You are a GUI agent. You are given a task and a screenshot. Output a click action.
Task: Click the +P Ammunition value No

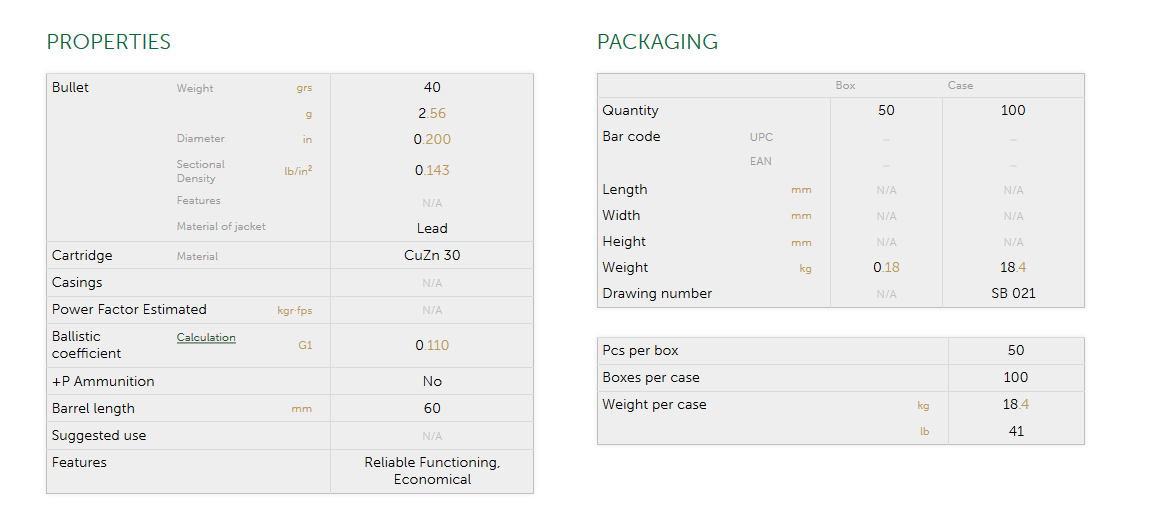(432, 382)
